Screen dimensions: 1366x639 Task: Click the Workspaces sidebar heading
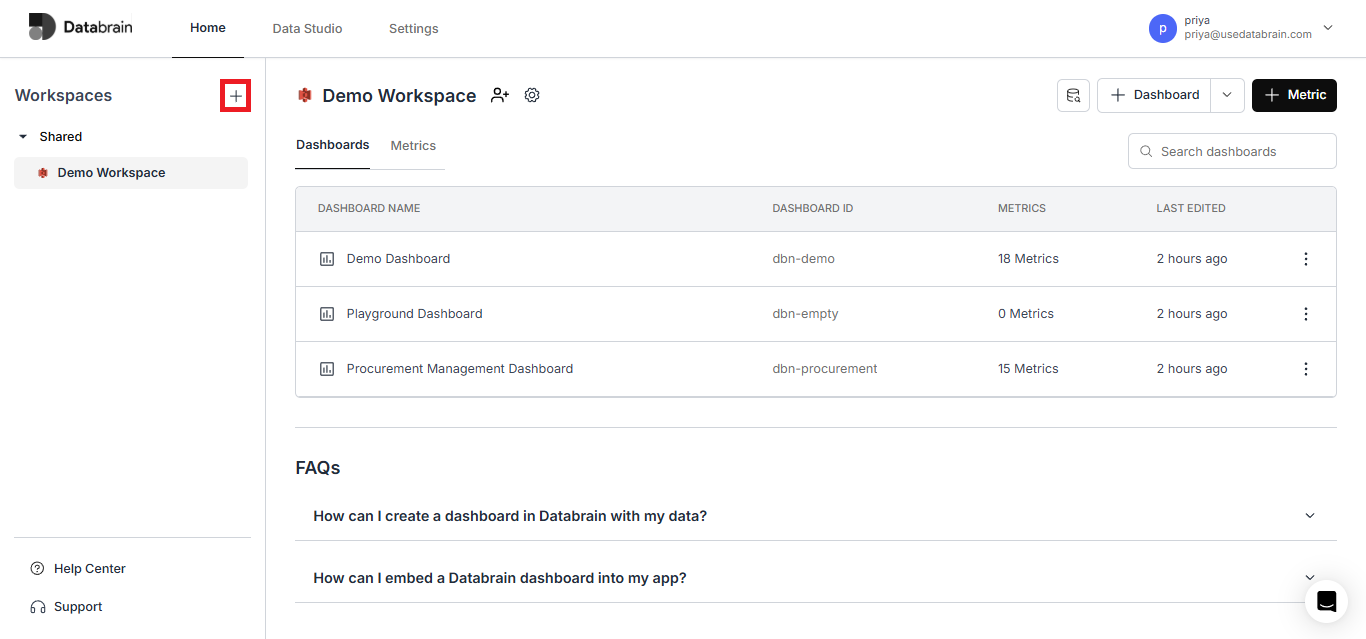[x=64, y=96]
